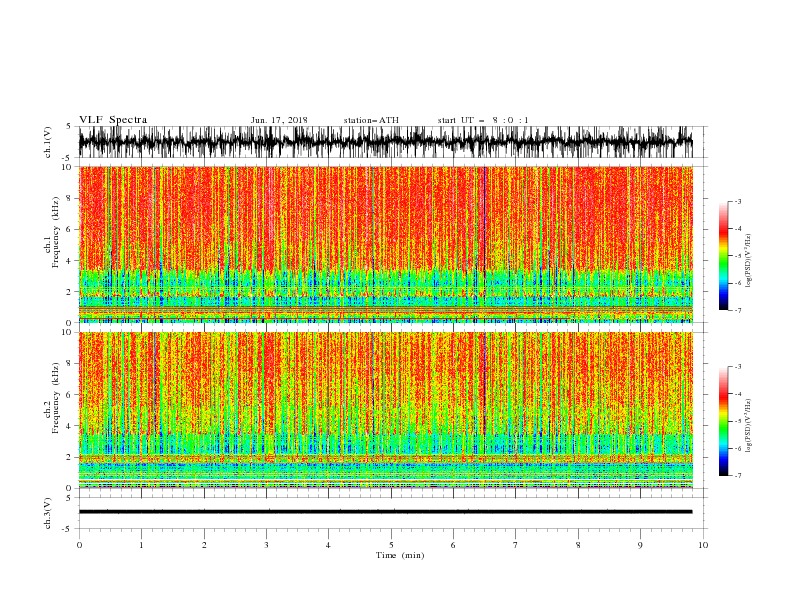Click time axis tick label "5"

point(391,545)
